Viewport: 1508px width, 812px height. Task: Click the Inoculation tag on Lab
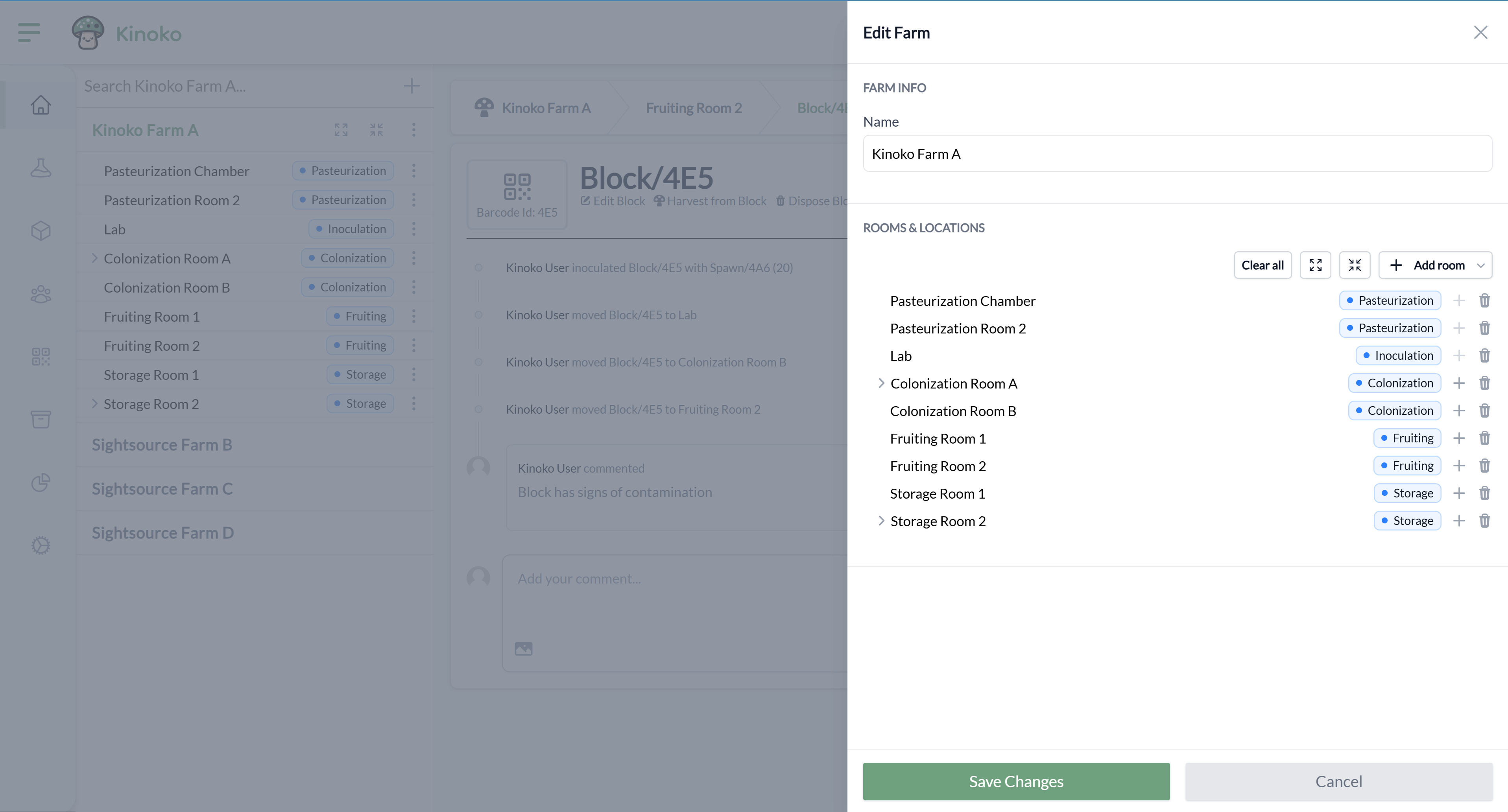pyautogui.click(x=1398, y=356)
